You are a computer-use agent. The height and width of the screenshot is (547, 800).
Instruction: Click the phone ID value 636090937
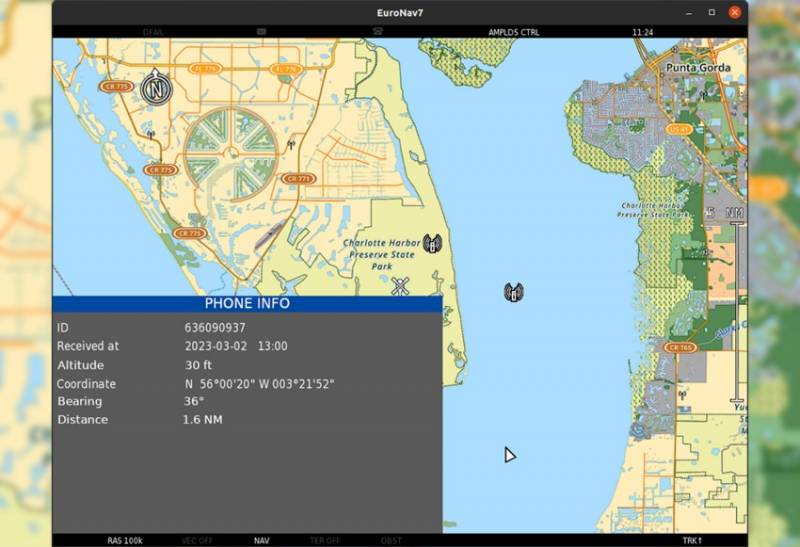click(x=215, y=327)
